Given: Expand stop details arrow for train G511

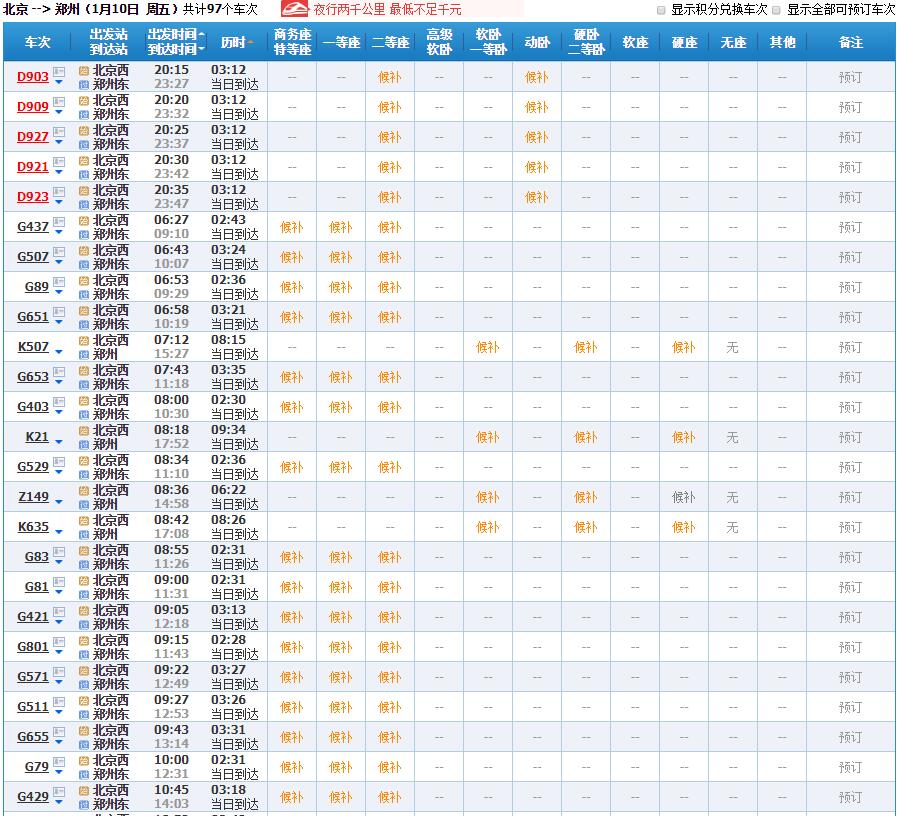Looking at the screenshot, I should tap(59, 713).
